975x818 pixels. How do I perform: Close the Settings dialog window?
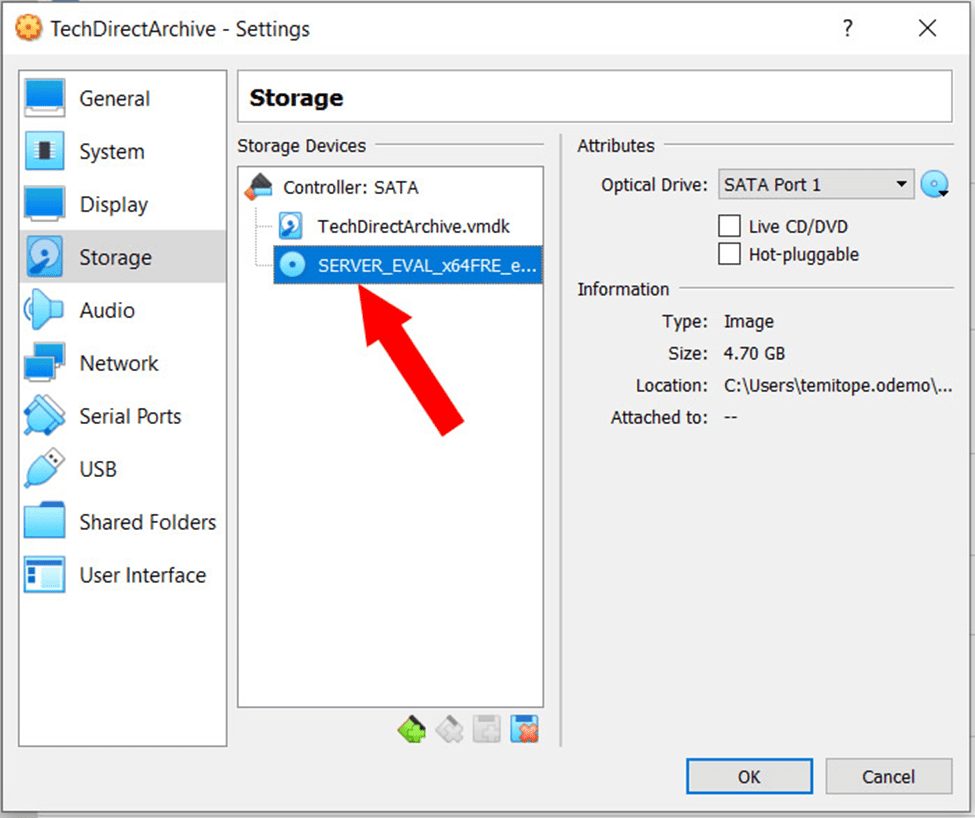[x=927, y=28]
